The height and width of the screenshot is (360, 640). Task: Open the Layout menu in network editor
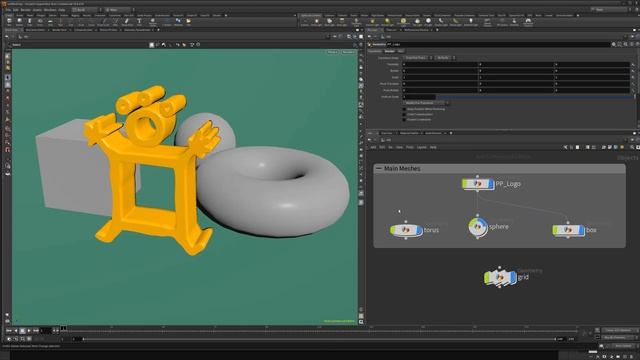click(x=422, y=147)
